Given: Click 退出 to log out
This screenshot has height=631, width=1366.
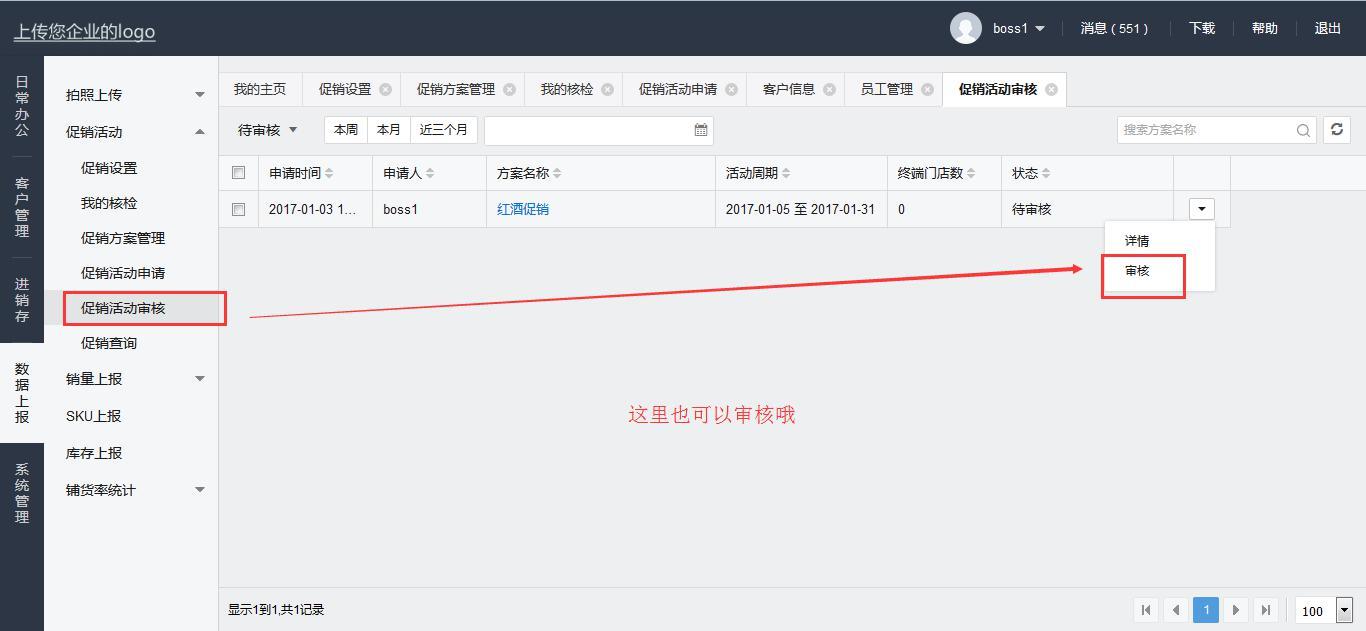Looking at the screenshot, I should tap(1327, 28).
